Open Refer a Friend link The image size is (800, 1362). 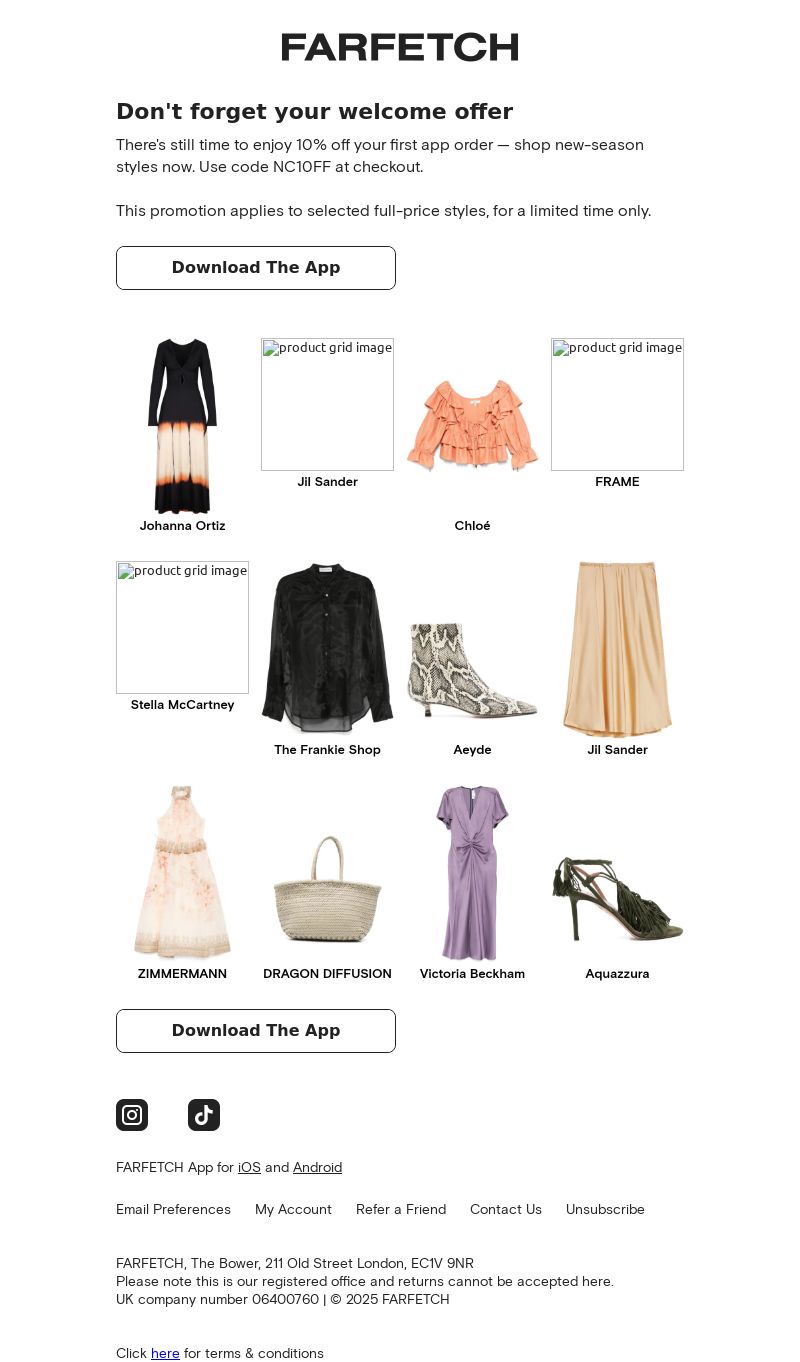pyautogui.click(x=401, y=1209)
